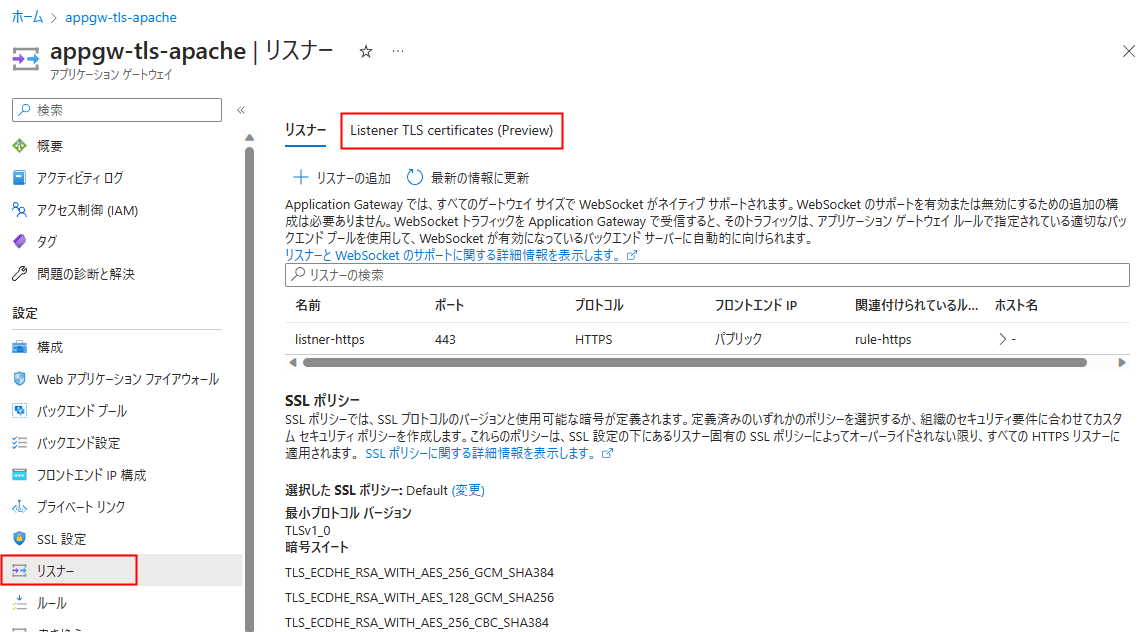Screen dimensions: 1142x632
Task: Click the 構成 icon in the sidebar
Action: [20, 347]
